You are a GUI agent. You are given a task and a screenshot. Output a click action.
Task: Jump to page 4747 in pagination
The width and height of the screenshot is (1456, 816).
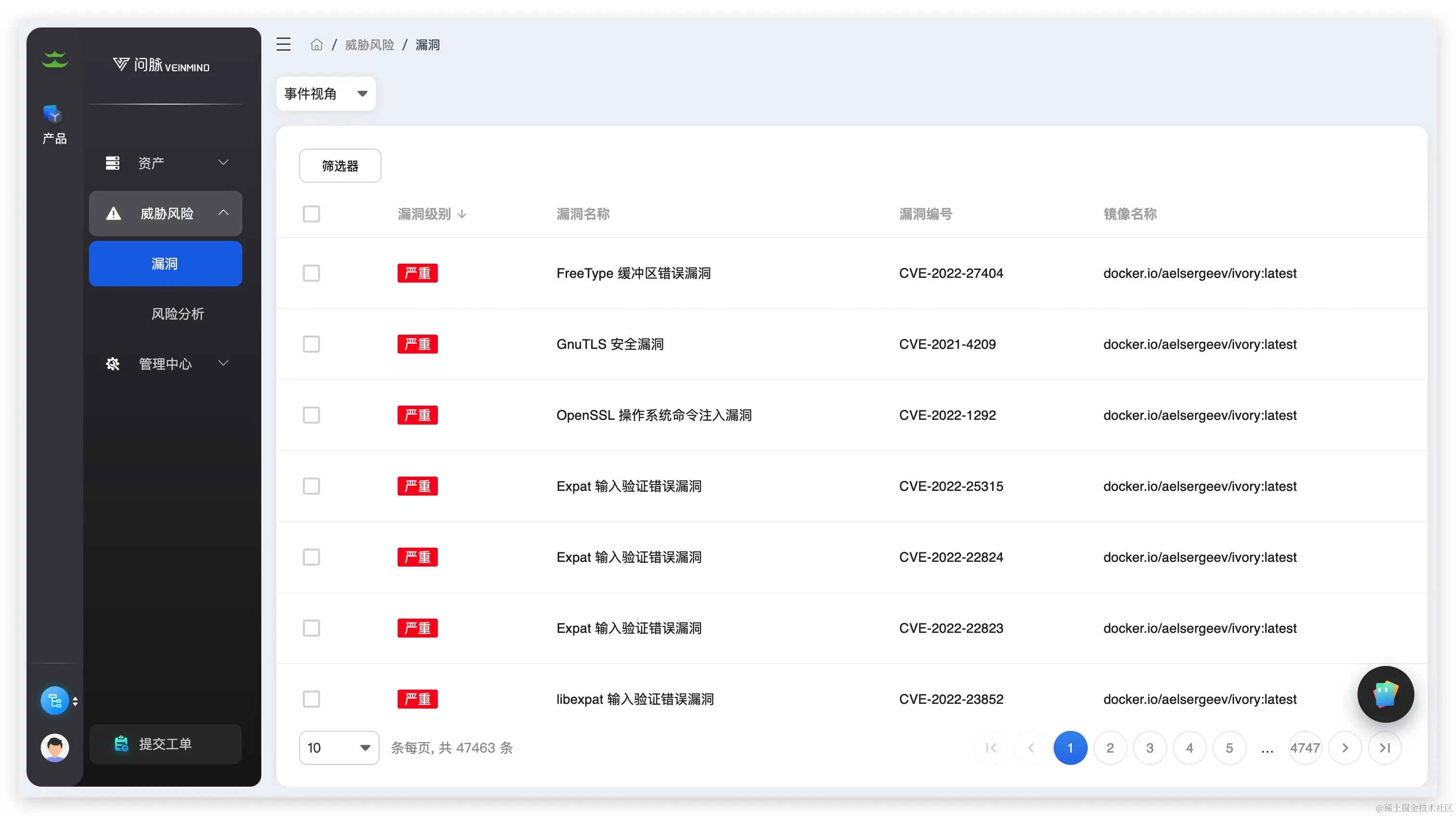coord(1305,747)
